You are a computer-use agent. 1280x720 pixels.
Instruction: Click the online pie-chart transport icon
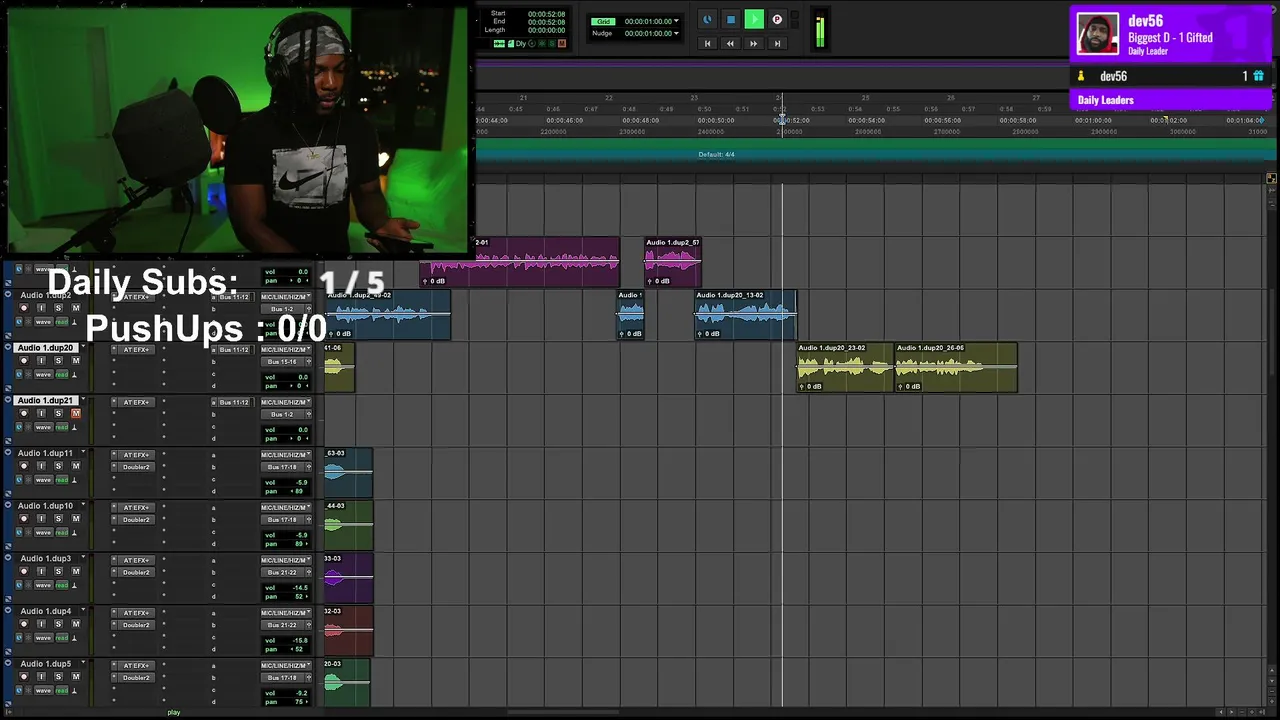(708, 19)
